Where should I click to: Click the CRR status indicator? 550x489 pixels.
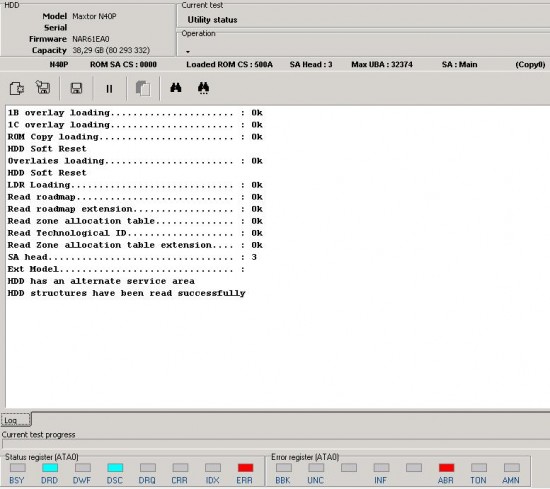[x=180, y=468]
